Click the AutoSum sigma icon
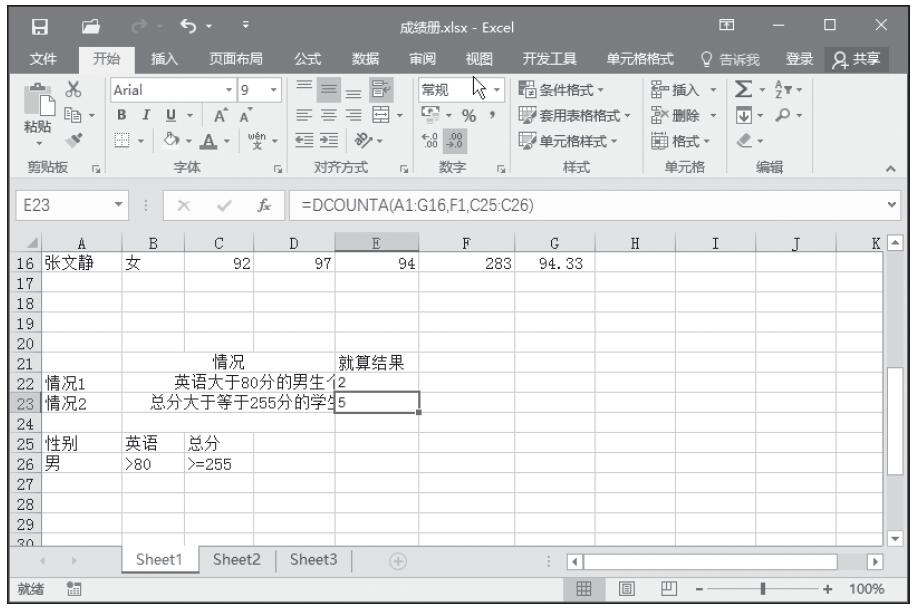This screenshot has width=916, height=610. point(743,87)
